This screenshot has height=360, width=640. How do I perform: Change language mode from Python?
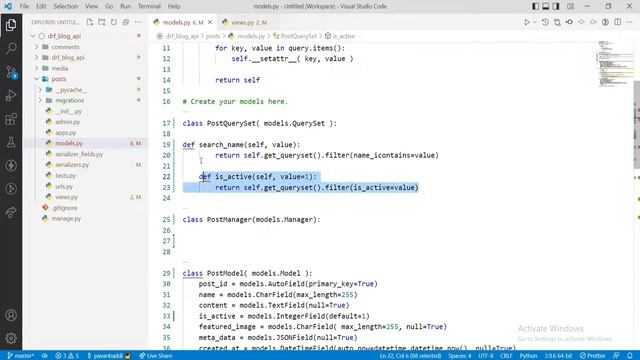528,356
